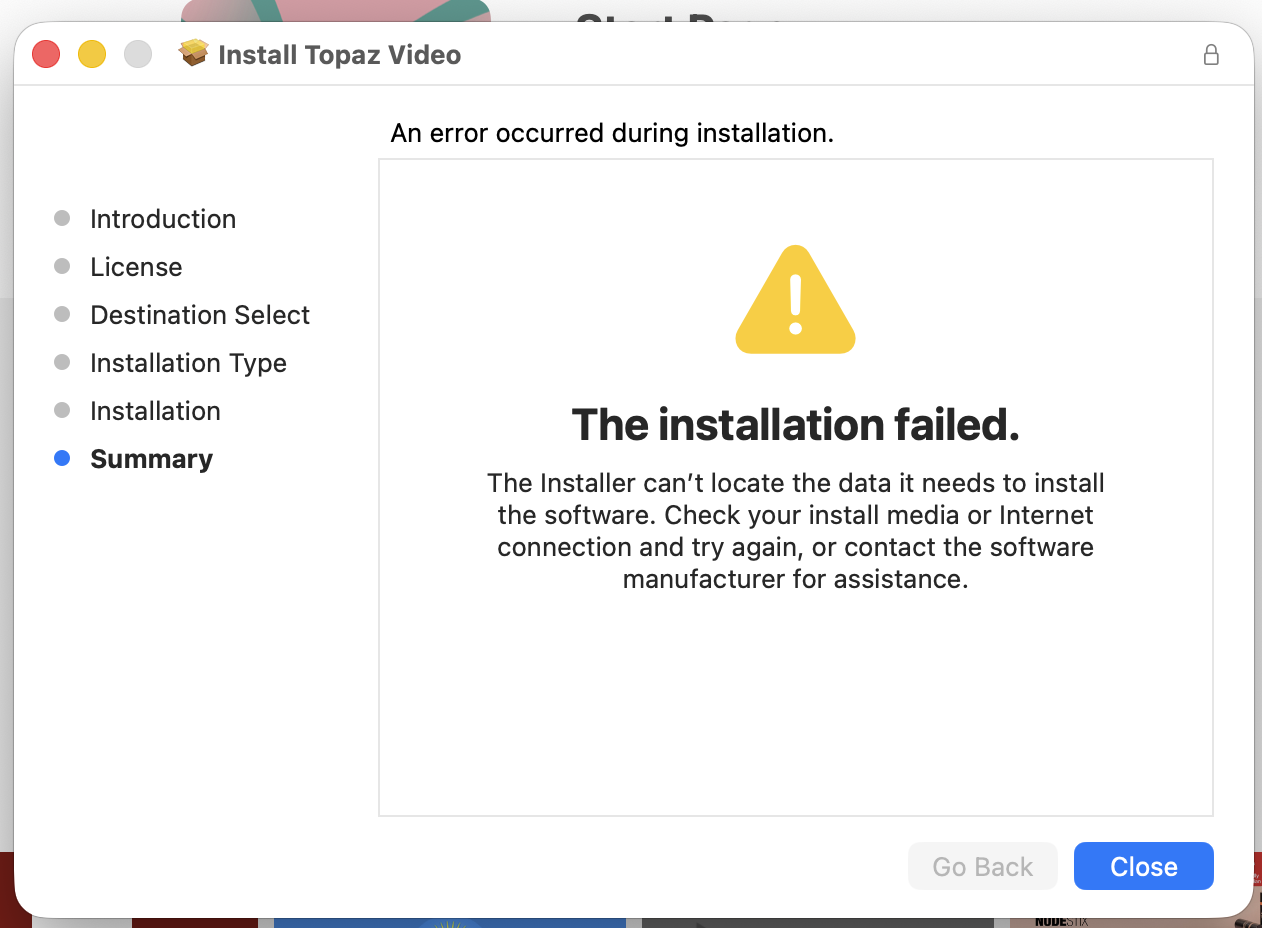Click the disabled gray zoom window button
The width and height of the screenshot is (1262, 928).
(x=138, y=54)
